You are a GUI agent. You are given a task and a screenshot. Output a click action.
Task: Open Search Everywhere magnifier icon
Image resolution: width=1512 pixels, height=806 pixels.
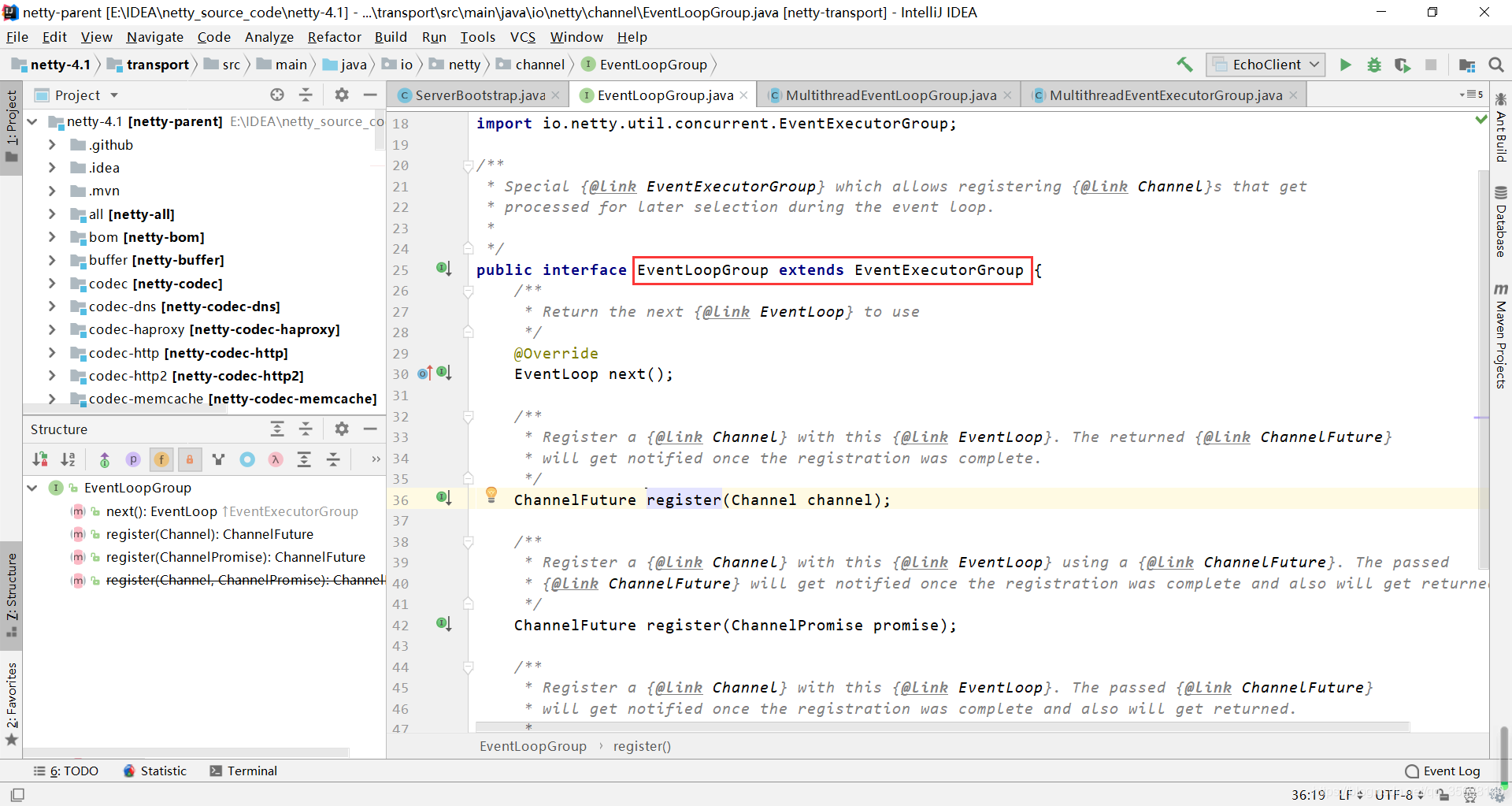pyautogui.click(x=1496, y=65)
